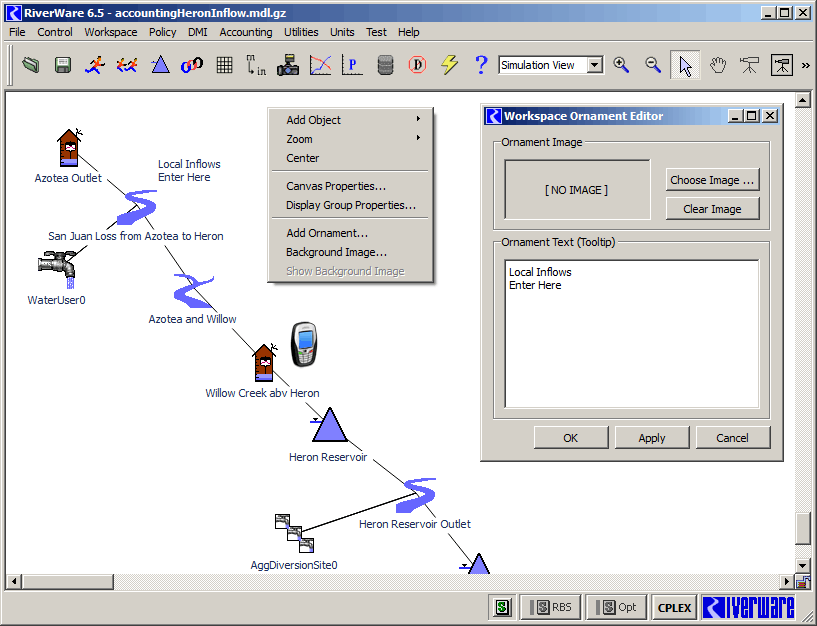Click the CPLEX status bar button
The image size is (817, 626).
pos(674,608)
